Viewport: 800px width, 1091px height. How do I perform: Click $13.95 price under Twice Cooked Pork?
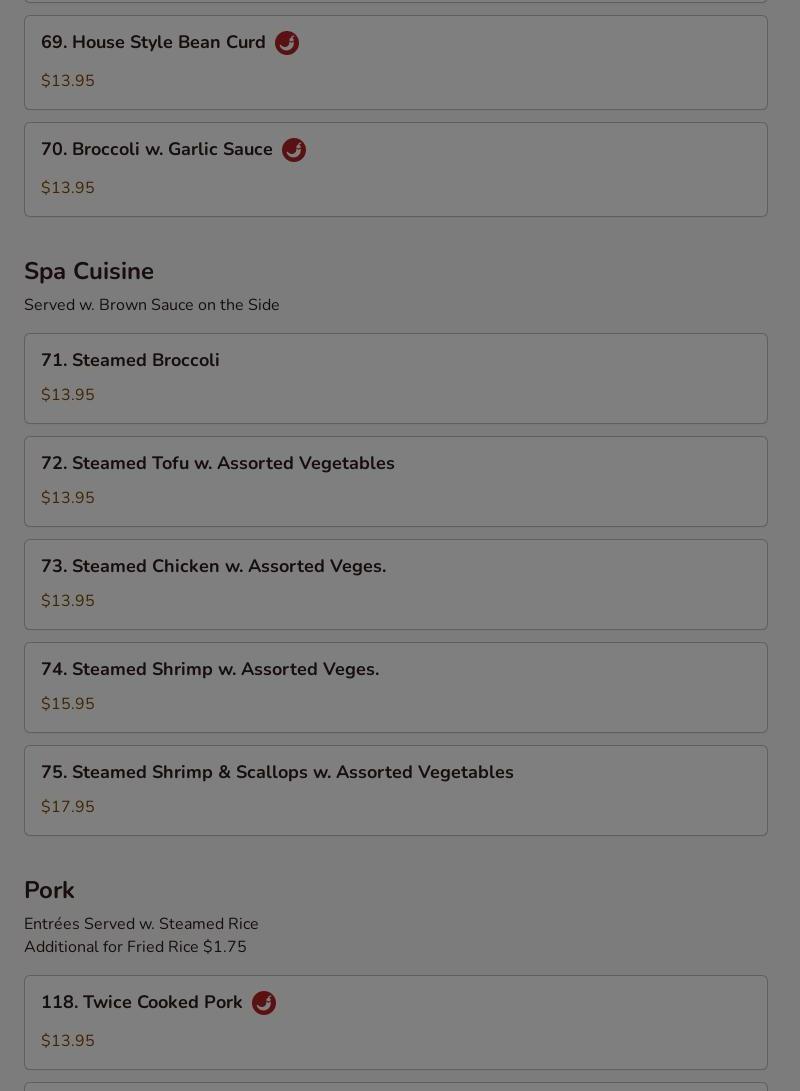(x=67, y=1040)
